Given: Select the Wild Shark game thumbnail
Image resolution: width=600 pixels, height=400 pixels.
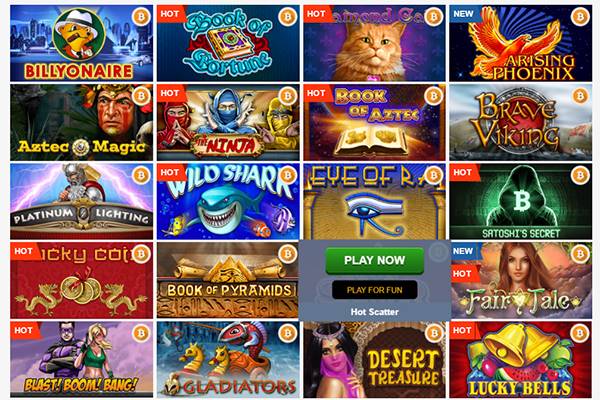Looking at the screenshot, I should tap(228, 202).
